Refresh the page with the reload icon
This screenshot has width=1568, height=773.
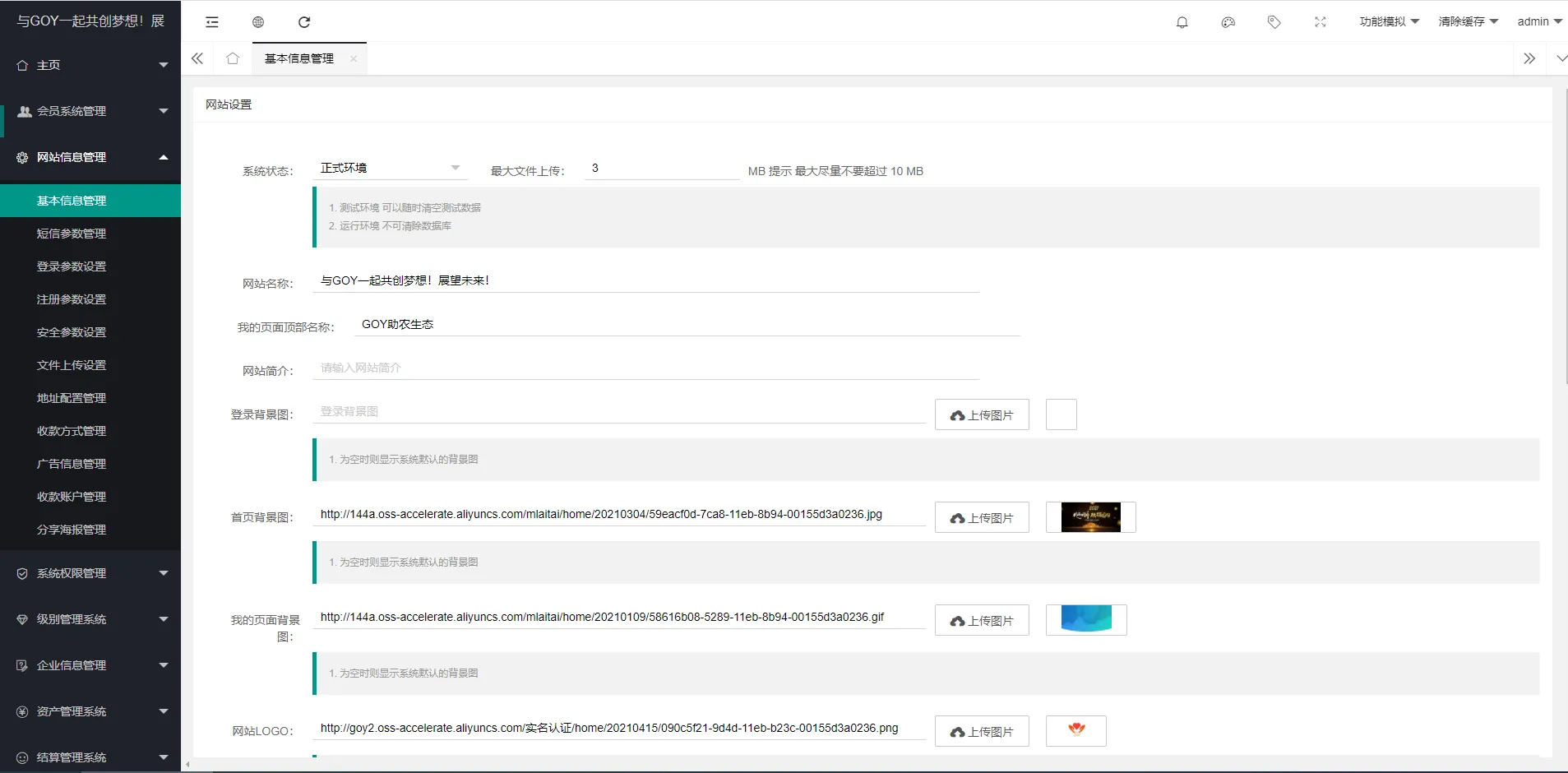coord(304,22)
